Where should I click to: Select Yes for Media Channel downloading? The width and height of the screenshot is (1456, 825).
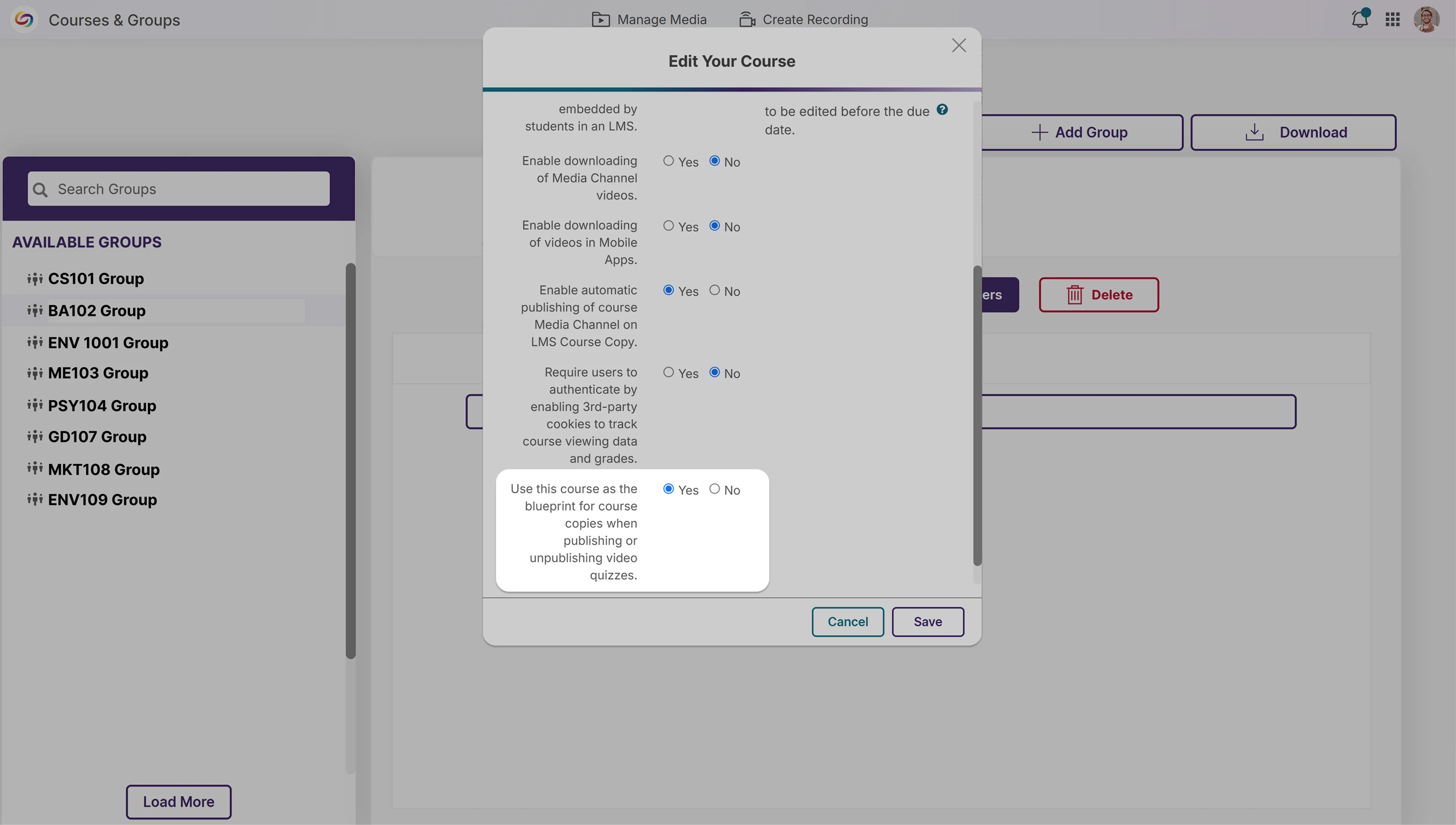tap(668, 161)
